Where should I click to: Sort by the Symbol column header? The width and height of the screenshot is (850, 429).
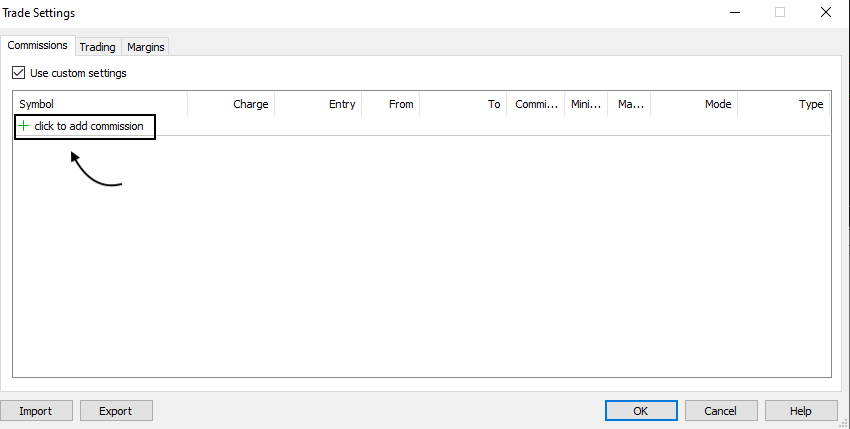(x=100, y=104)
